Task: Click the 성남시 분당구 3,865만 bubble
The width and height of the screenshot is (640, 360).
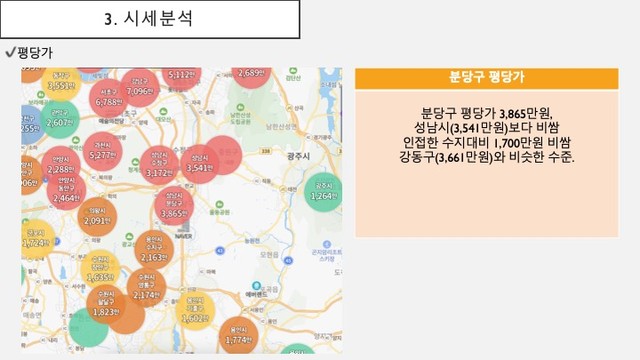Action: click(x=174, y=206)
